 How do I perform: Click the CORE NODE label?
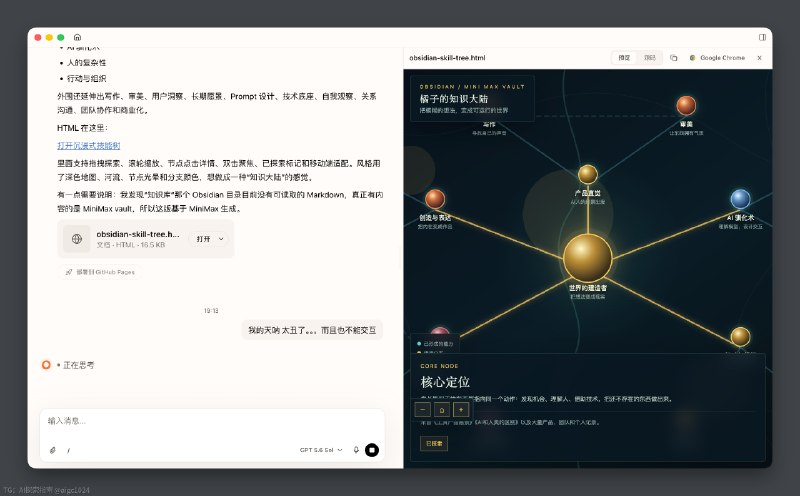coord(439,366)
